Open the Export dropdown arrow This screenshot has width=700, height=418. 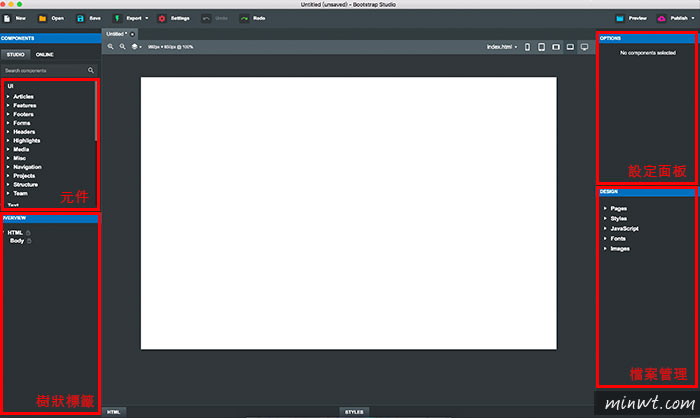146,19
